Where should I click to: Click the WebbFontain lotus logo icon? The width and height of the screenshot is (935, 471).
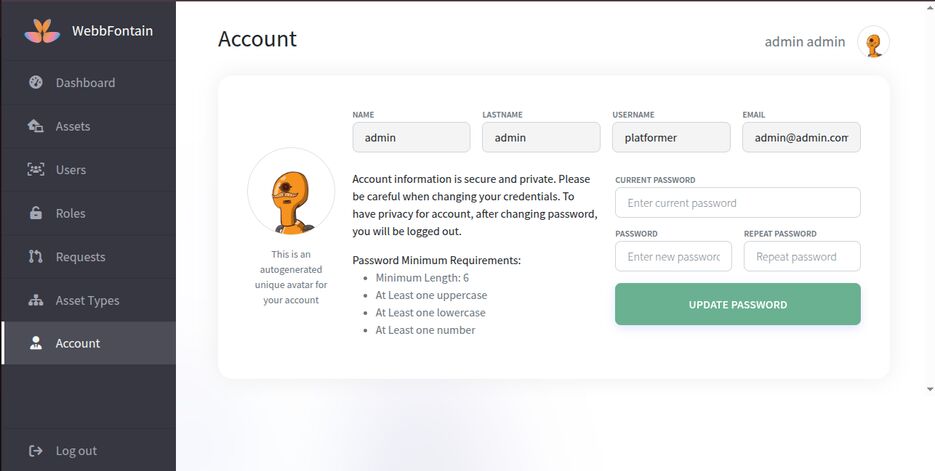click(42, 31)
